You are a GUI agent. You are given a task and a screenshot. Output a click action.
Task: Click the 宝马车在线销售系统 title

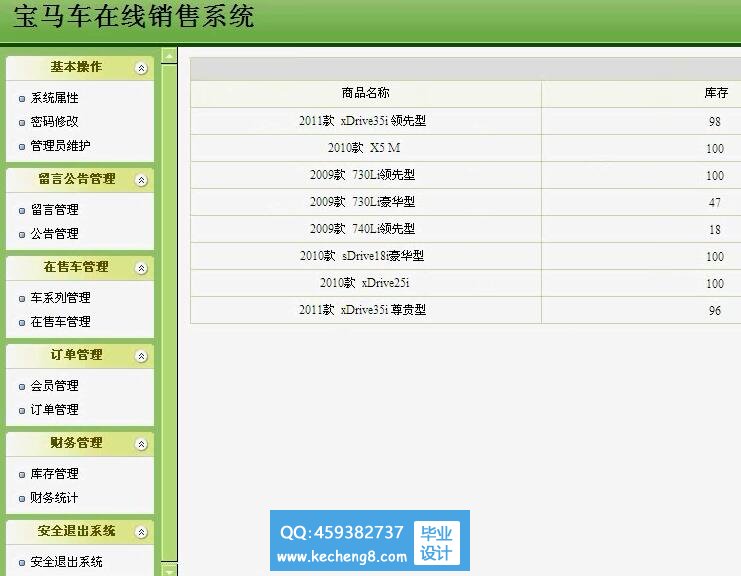134,16
